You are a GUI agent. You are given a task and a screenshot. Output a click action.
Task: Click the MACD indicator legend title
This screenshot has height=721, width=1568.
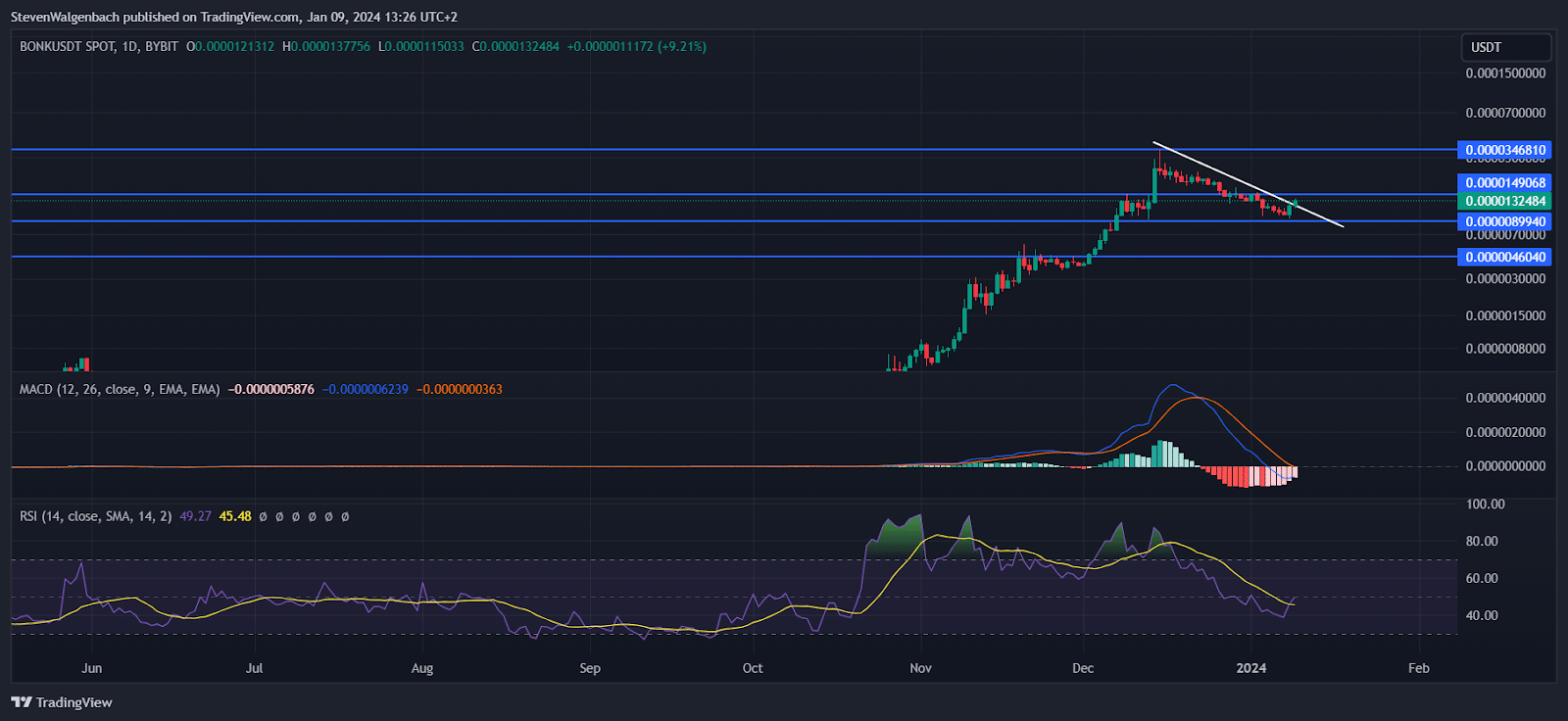pos(120,389)
